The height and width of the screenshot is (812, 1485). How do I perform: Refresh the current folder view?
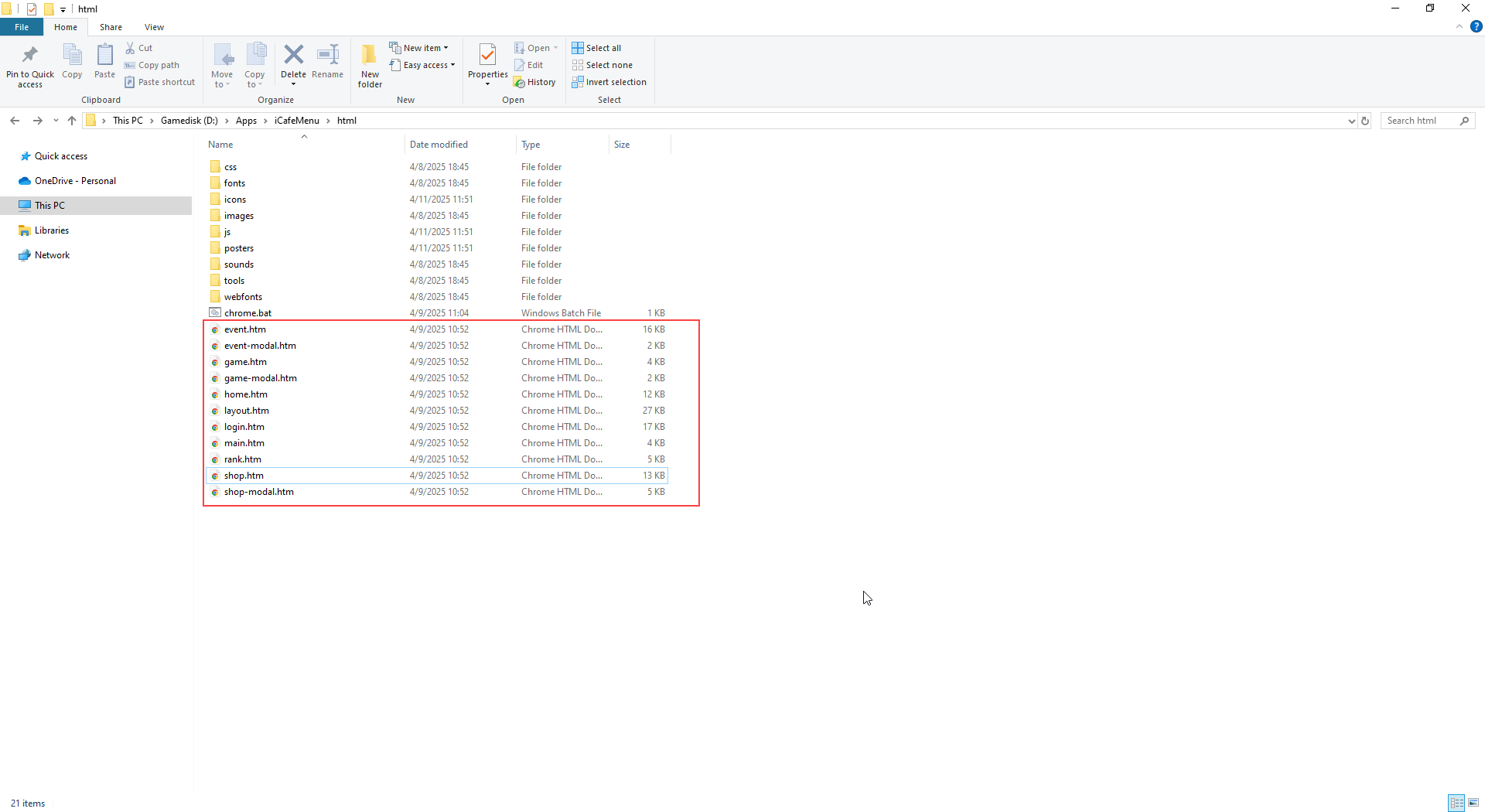pyautogui.click(x=1365, y=121)
